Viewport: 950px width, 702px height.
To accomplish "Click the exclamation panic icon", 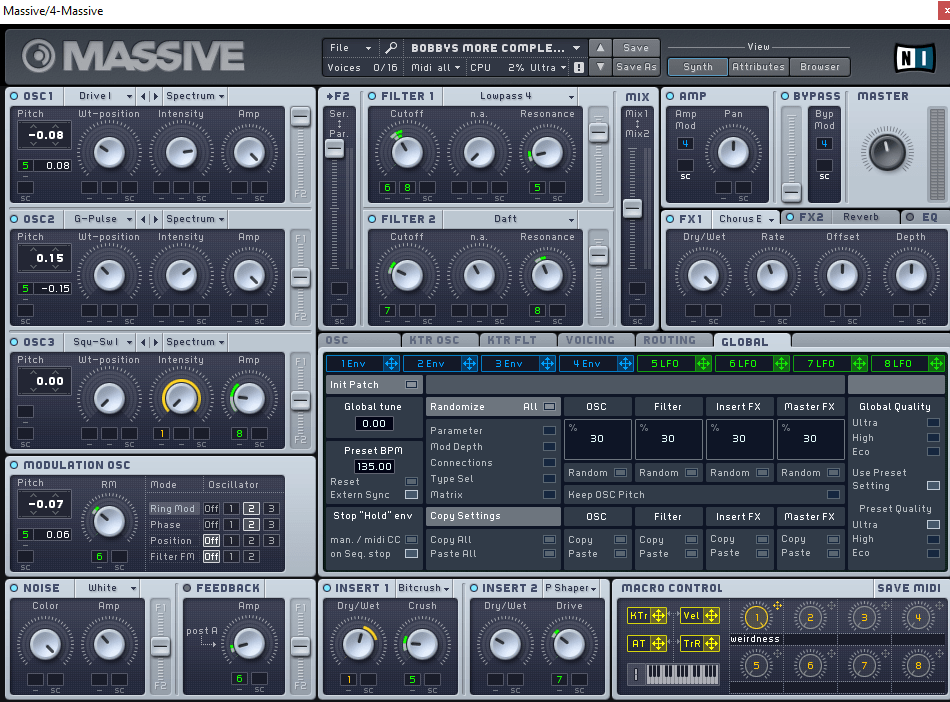I will pyautogui.click(x=578, y=68).
